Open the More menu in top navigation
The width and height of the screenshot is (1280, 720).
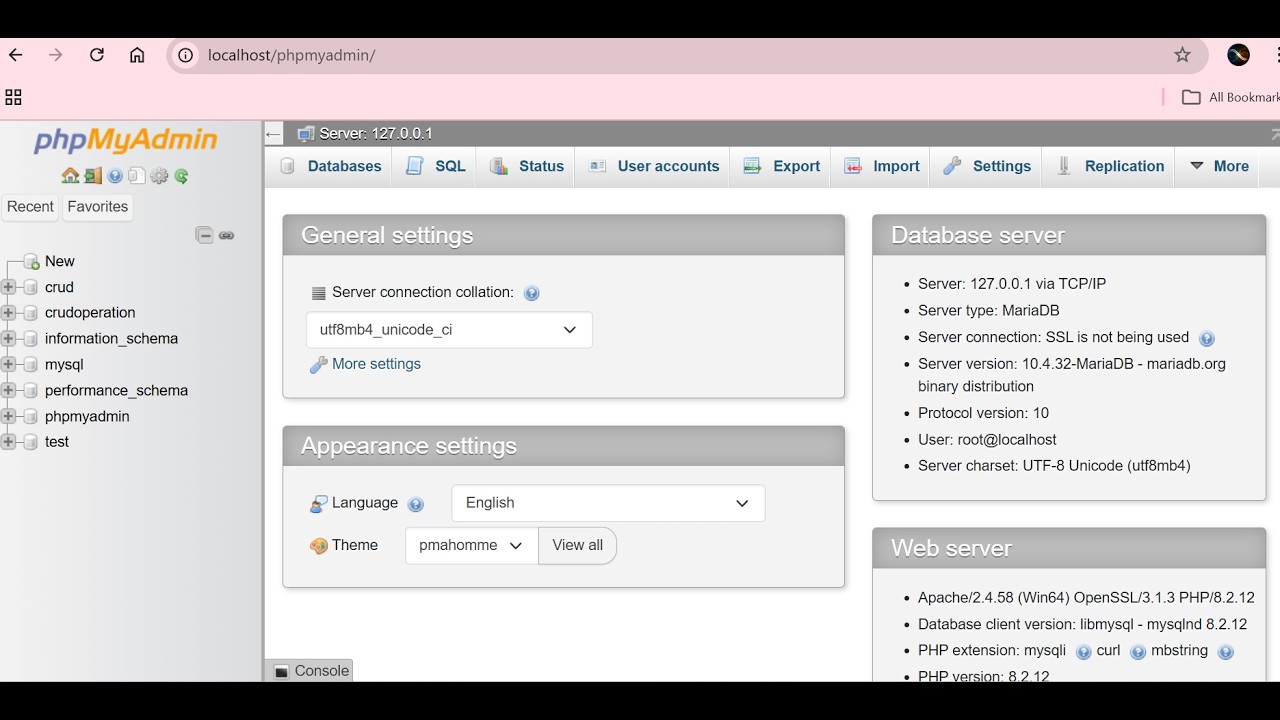pyautogui.click(x=1219, y=166)
